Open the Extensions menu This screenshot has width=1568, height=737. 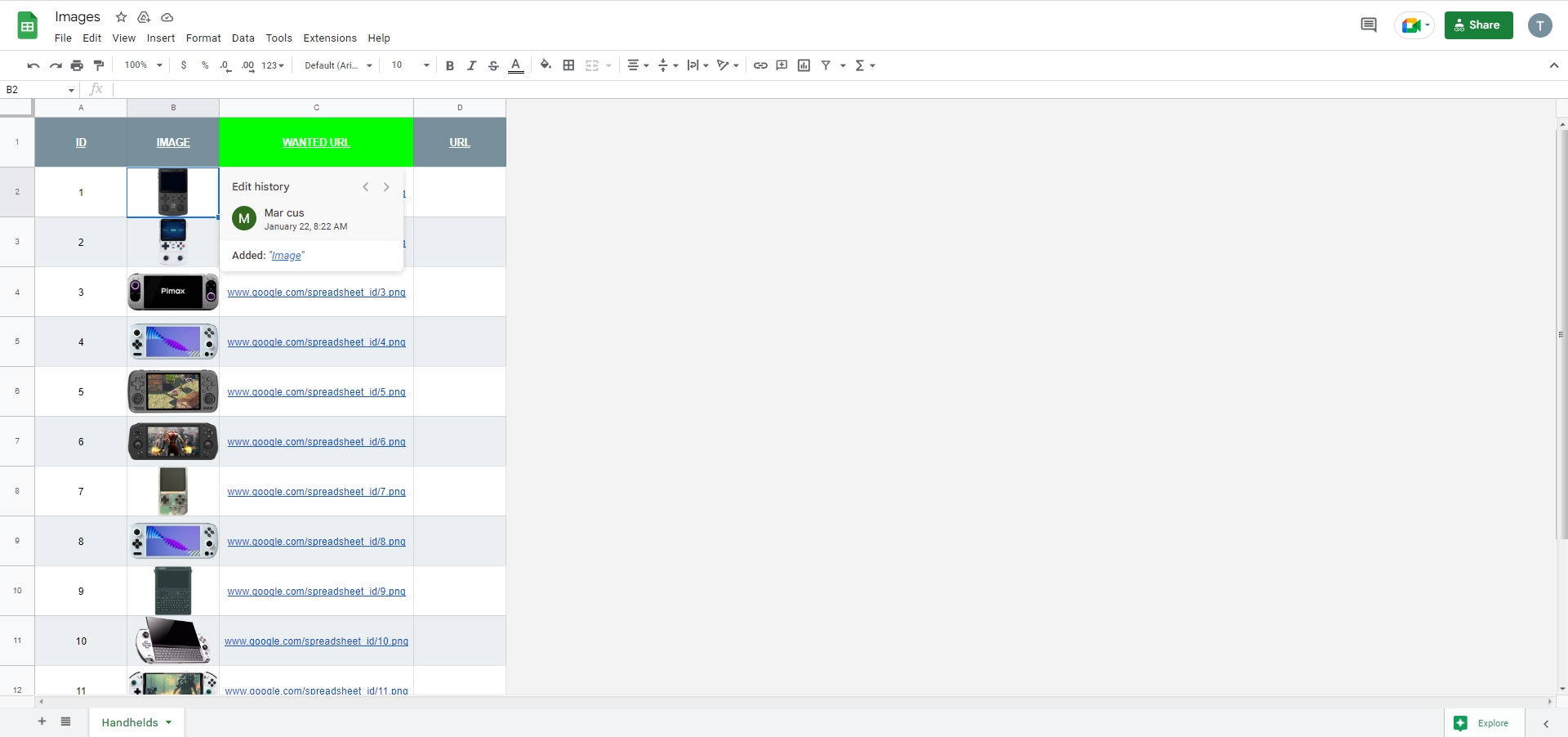[x=330, y=38]
